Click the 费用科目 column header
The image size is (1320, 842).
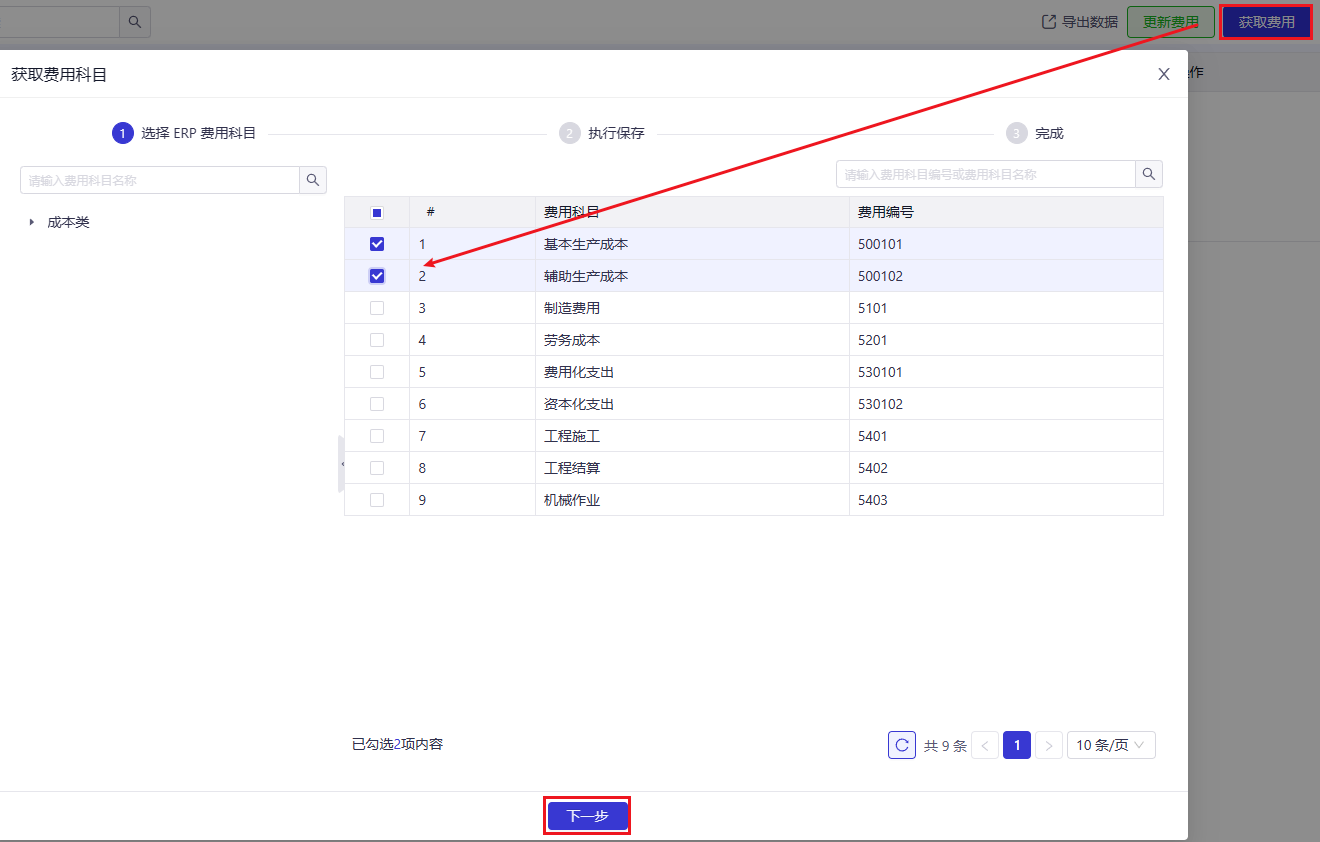click(692, 212)
